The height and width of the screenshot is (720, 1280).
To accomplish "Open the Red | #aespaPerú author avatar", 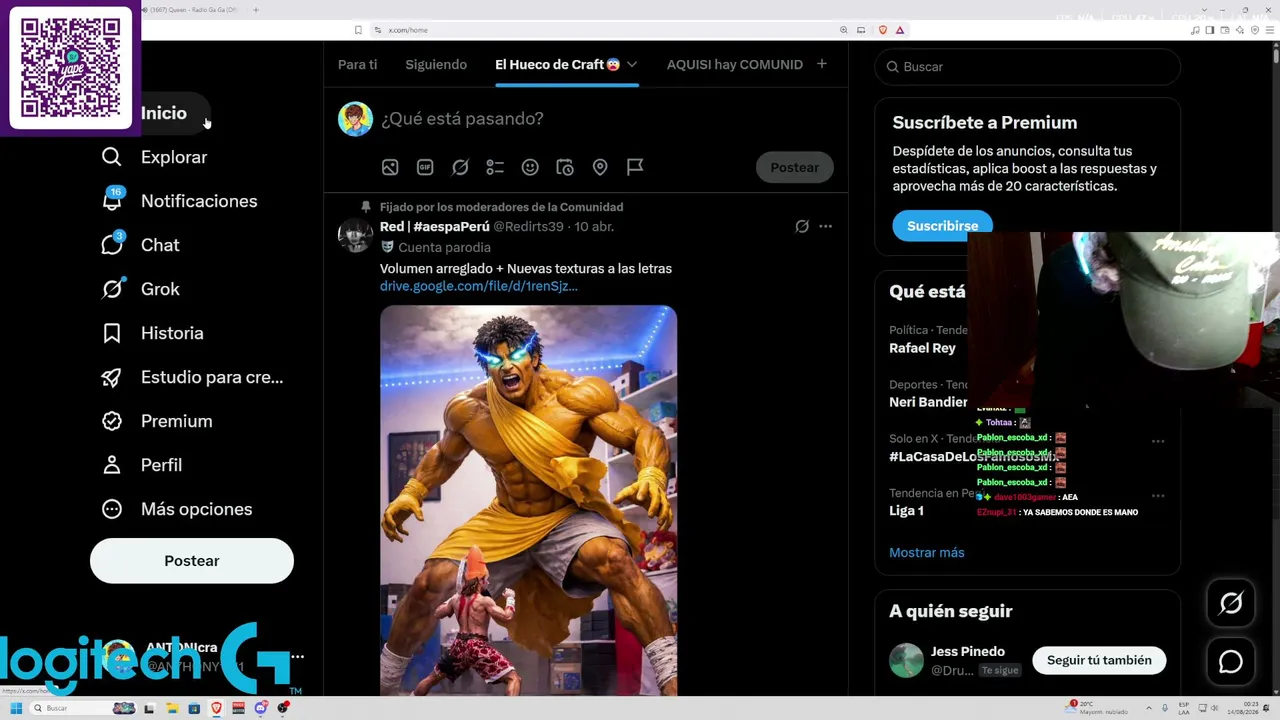I will 355,235.
